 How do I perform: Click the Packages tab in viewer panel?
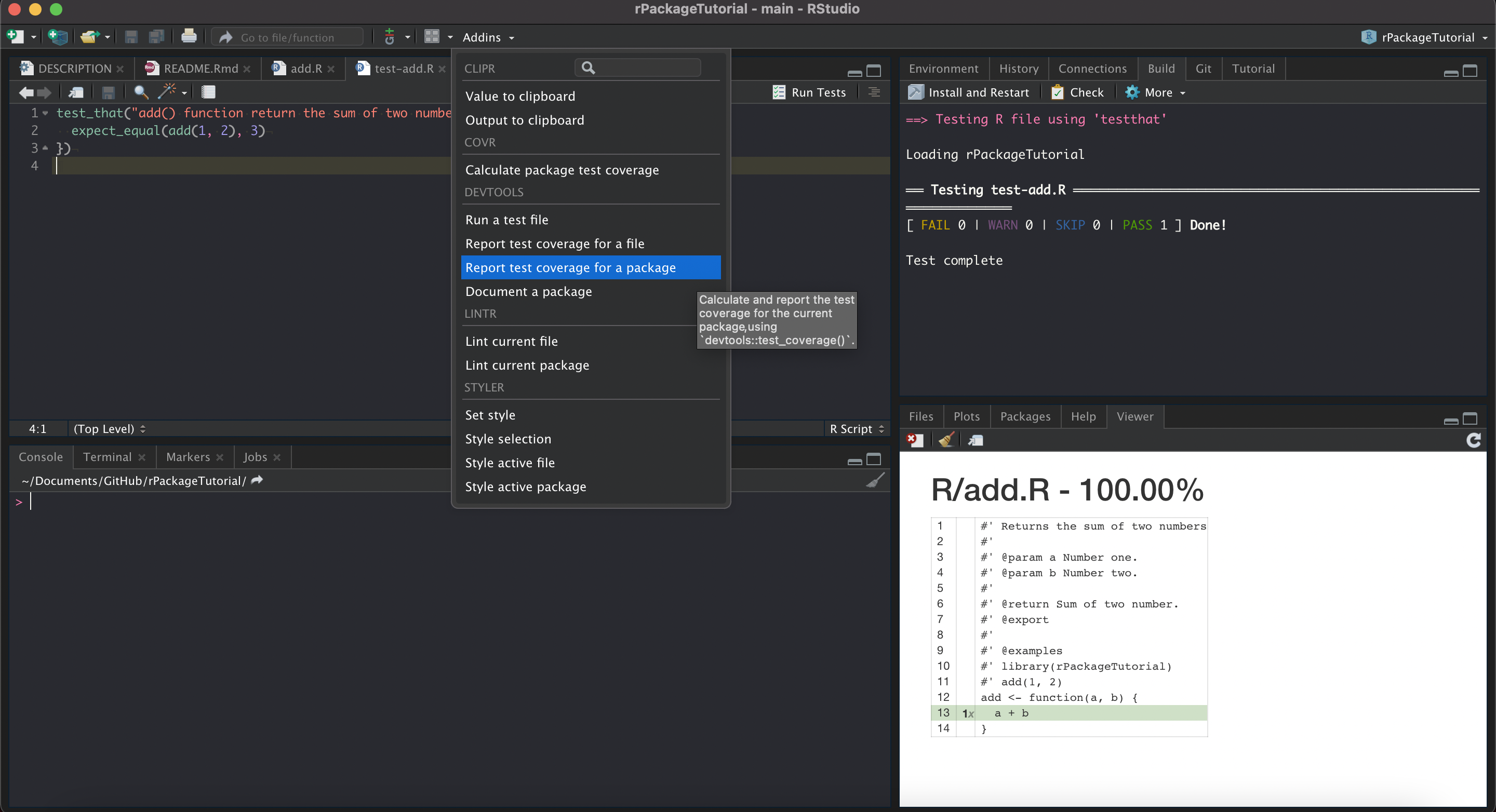(x=1024, y=416)
